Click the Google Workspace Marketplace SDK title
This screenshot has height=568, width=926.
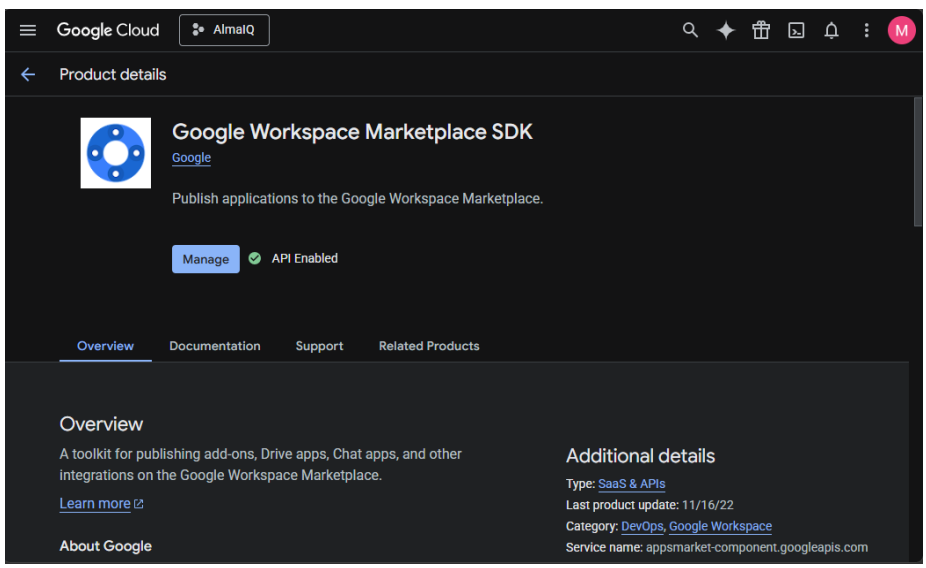(x=352, y=132)
